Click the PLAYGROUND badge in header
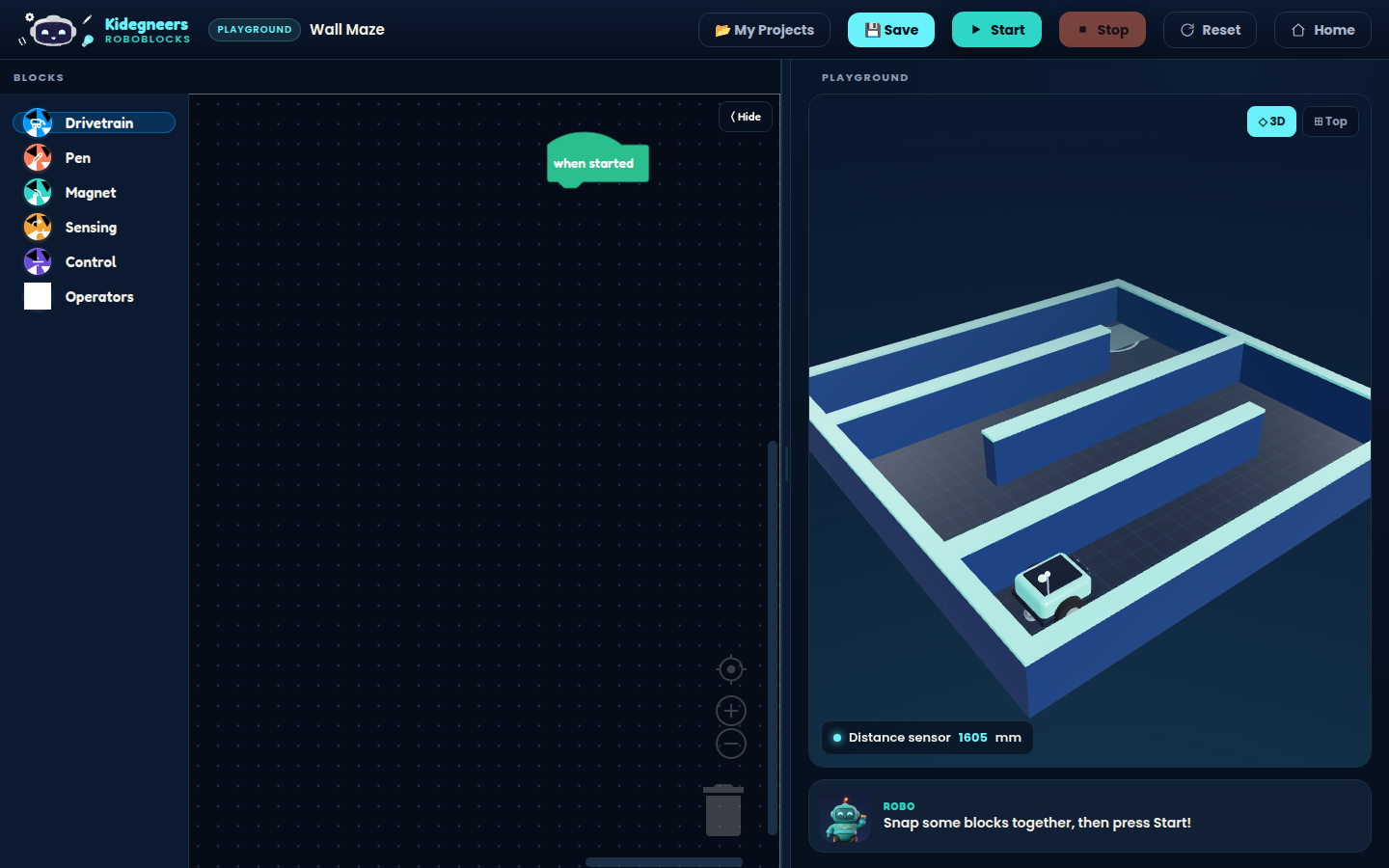The width and height of the screenshot is (1389, 868). [255, 30]
